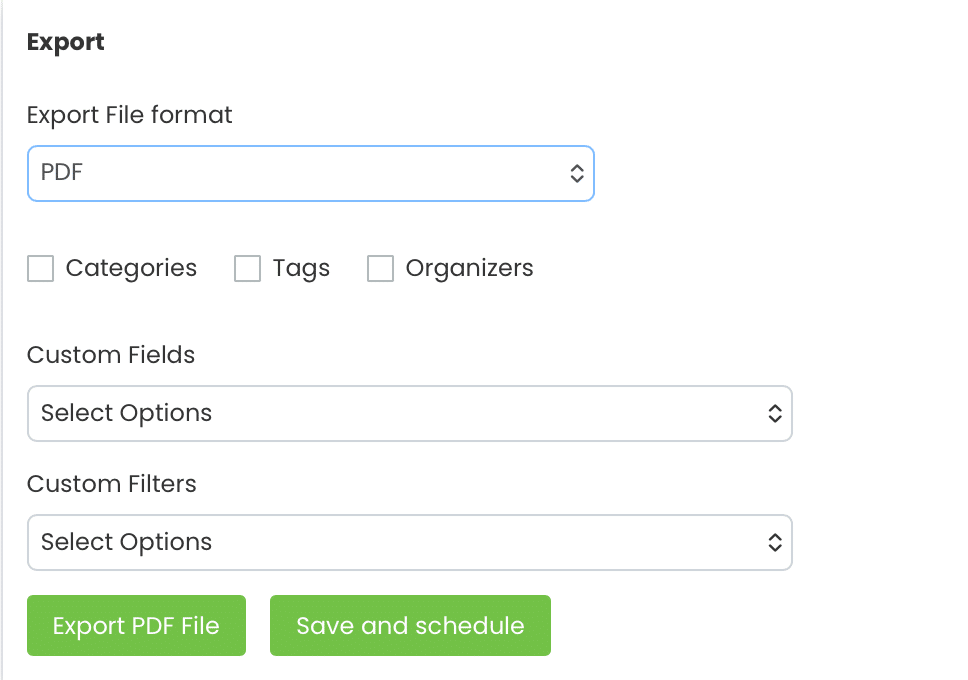Image resolution: width=968 pixels, height=680 pixels.
Task: Enable the Tags checkbox
Action: coord(247,268)
